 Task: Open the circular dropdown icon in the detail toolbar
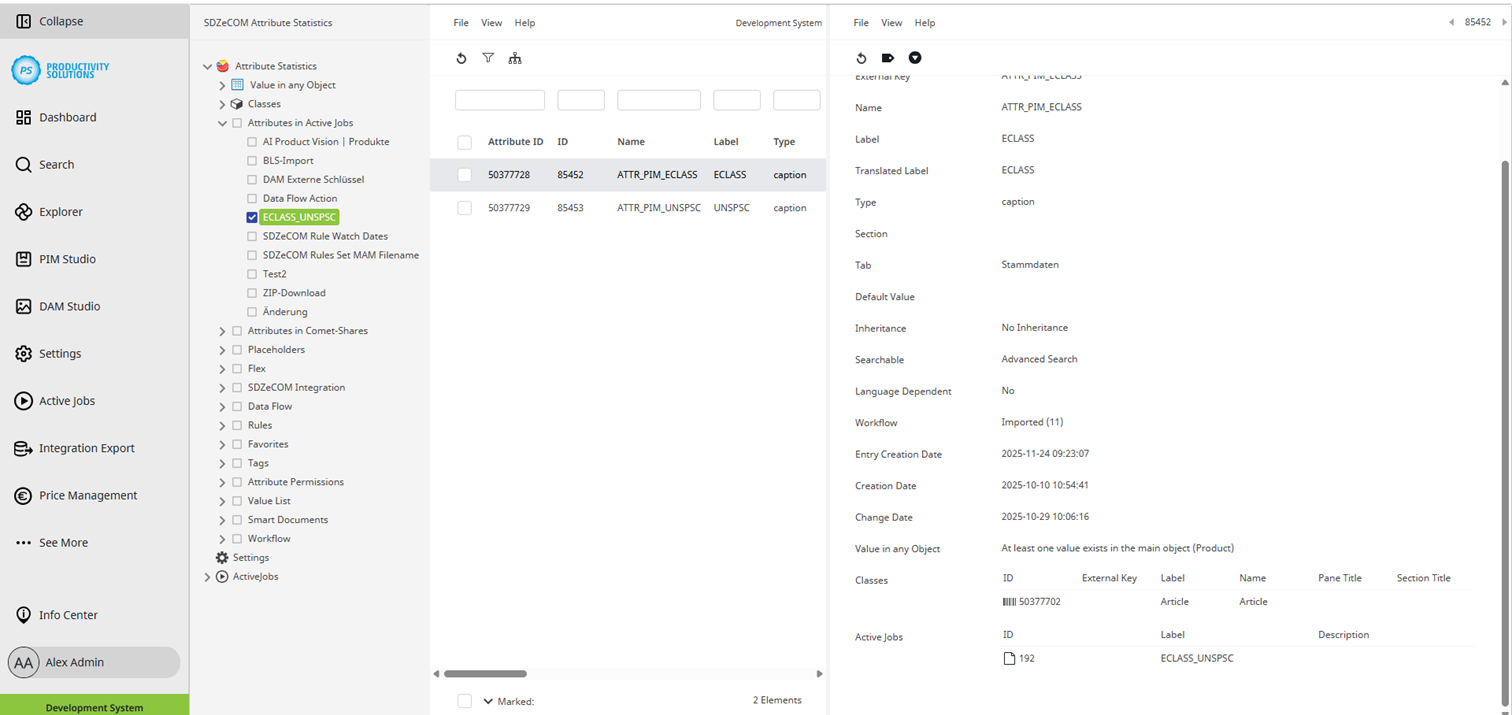[x=915, y=58]
